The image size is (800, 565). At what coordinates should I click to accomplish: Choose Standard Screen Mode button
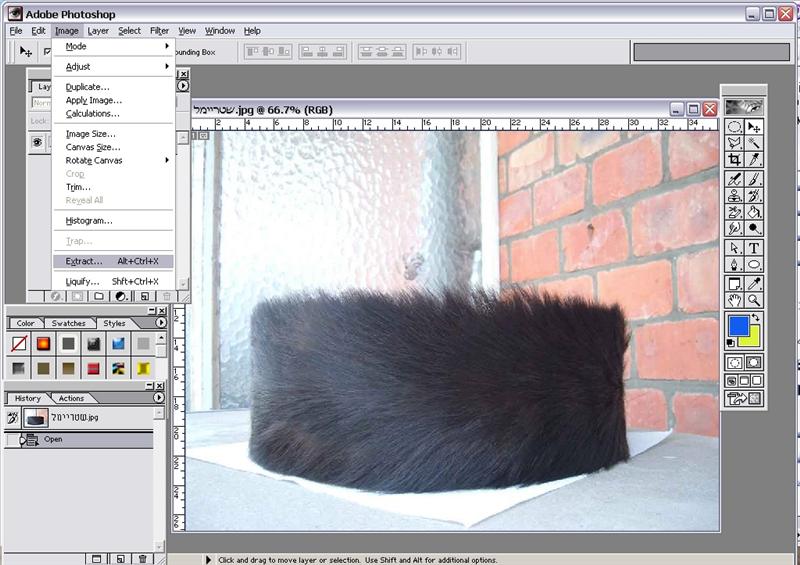click(732, 381)
